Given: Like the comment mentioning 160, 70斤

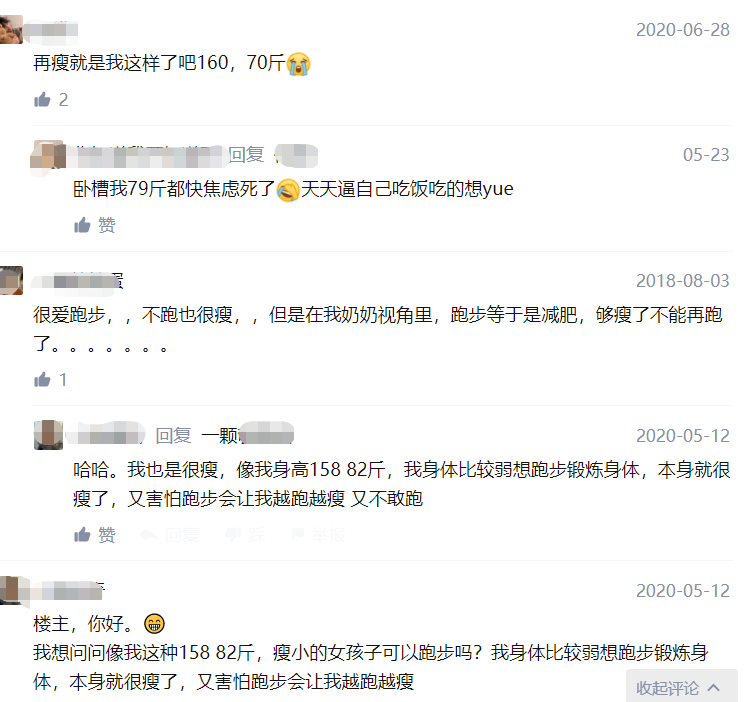Looking at the screenshot, I should tap(42, 100).
